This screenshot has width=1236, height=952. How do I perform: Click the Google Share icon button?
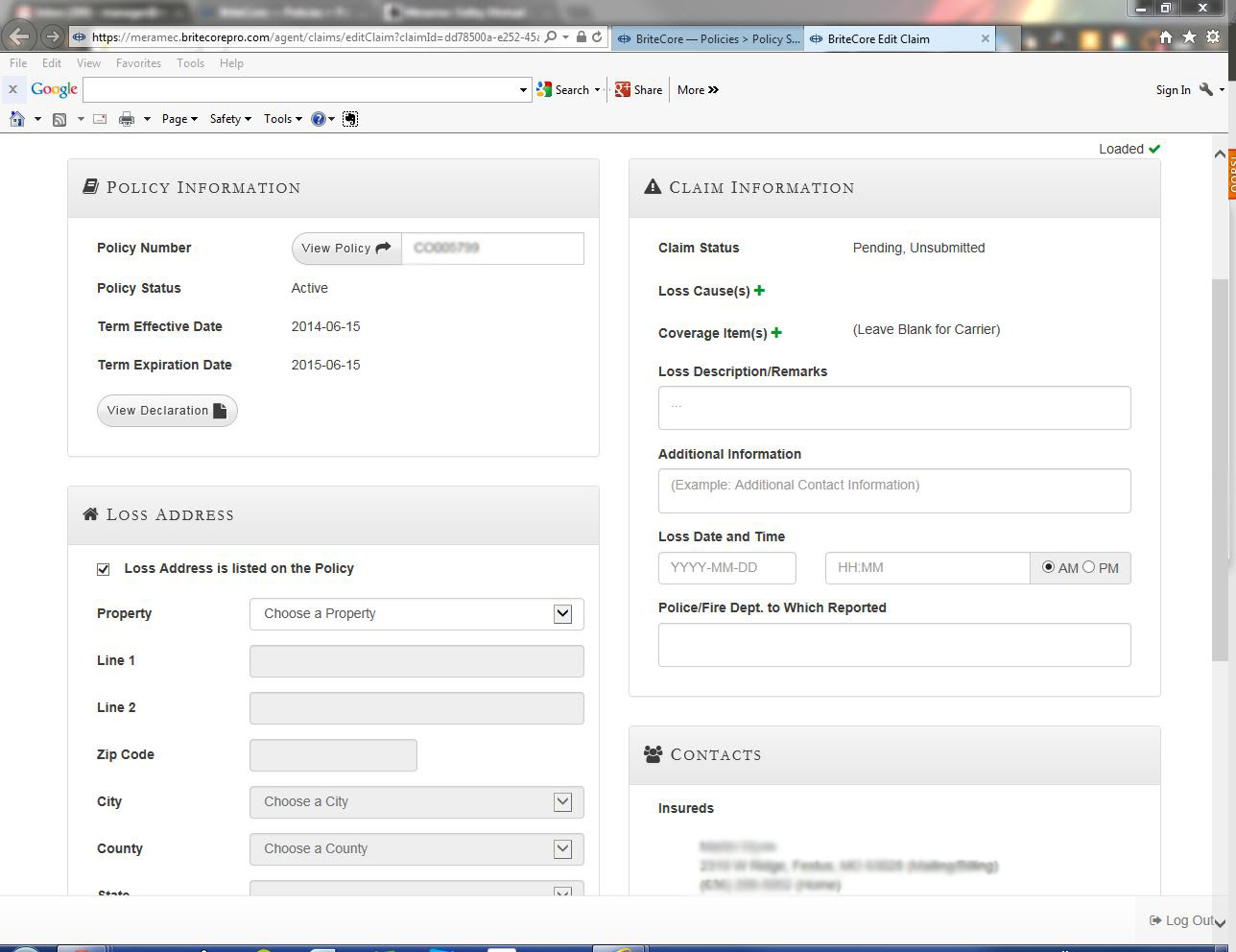[638, 89]
